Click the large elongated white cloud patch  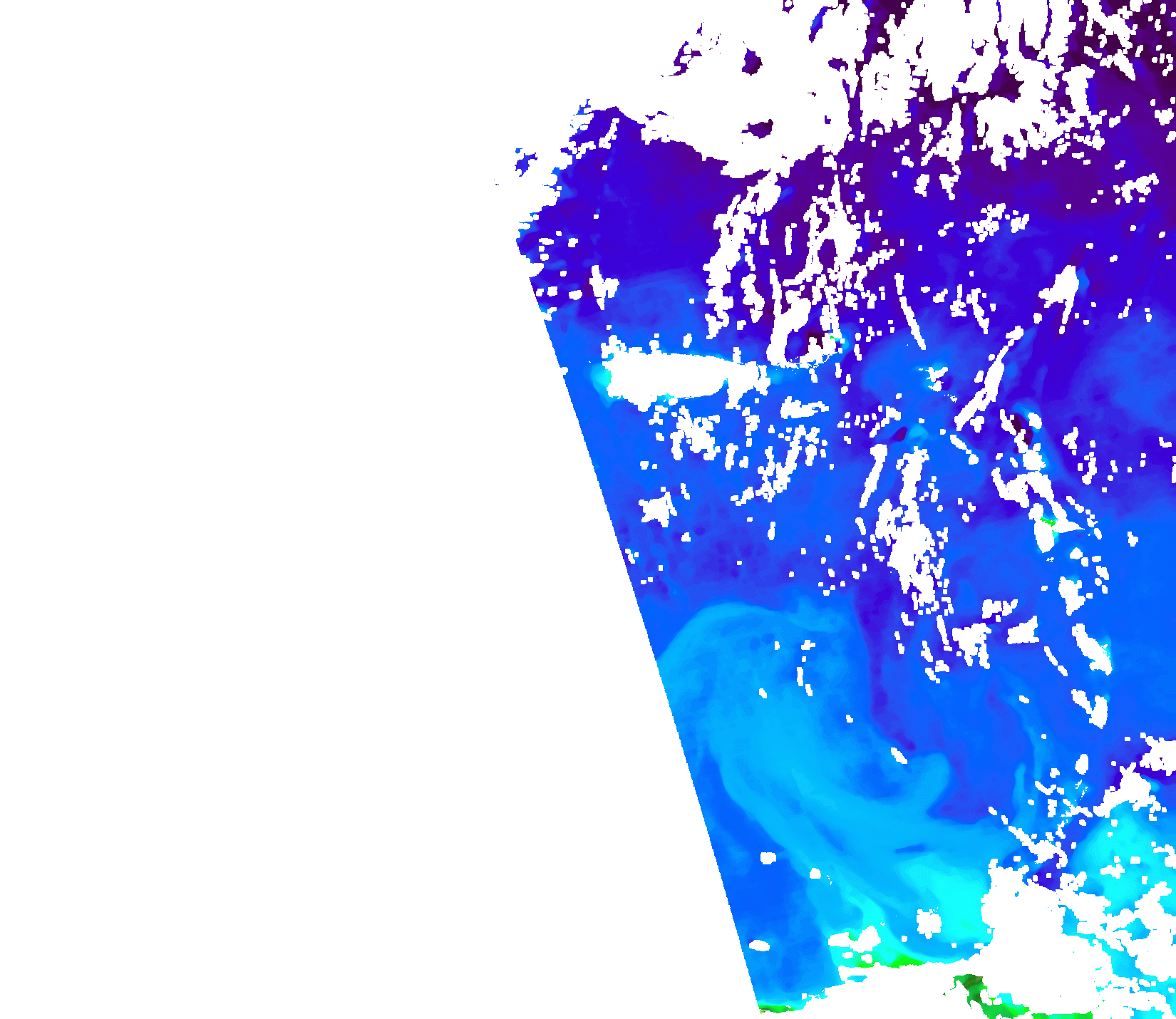pos(677,376)
